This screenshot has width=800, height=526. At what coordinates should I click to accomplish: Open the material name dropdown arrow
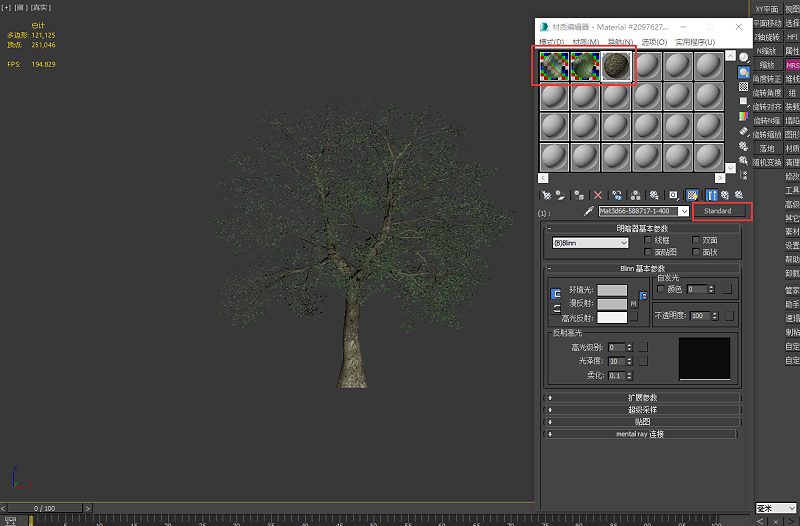coord(684,211)
